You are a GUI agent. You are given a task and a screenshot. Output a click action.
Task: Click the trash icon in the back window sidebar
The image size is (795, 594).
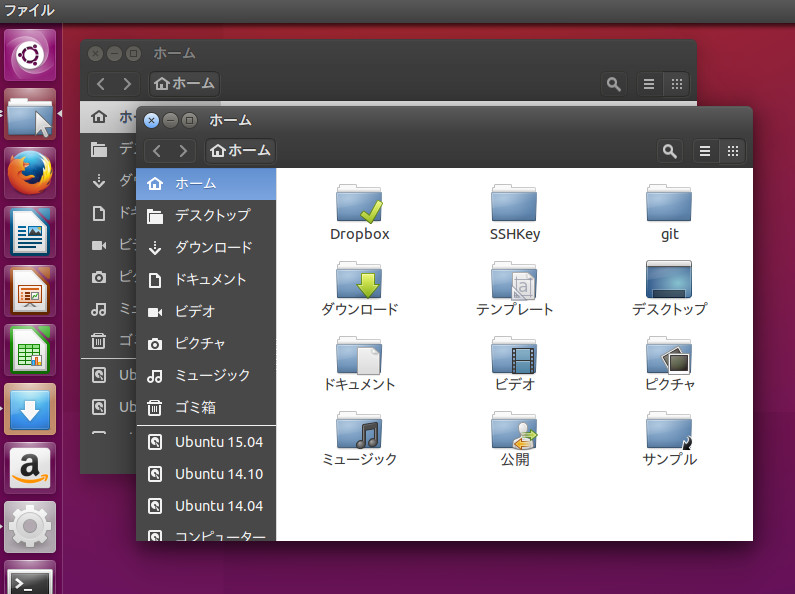click(99, 341)
